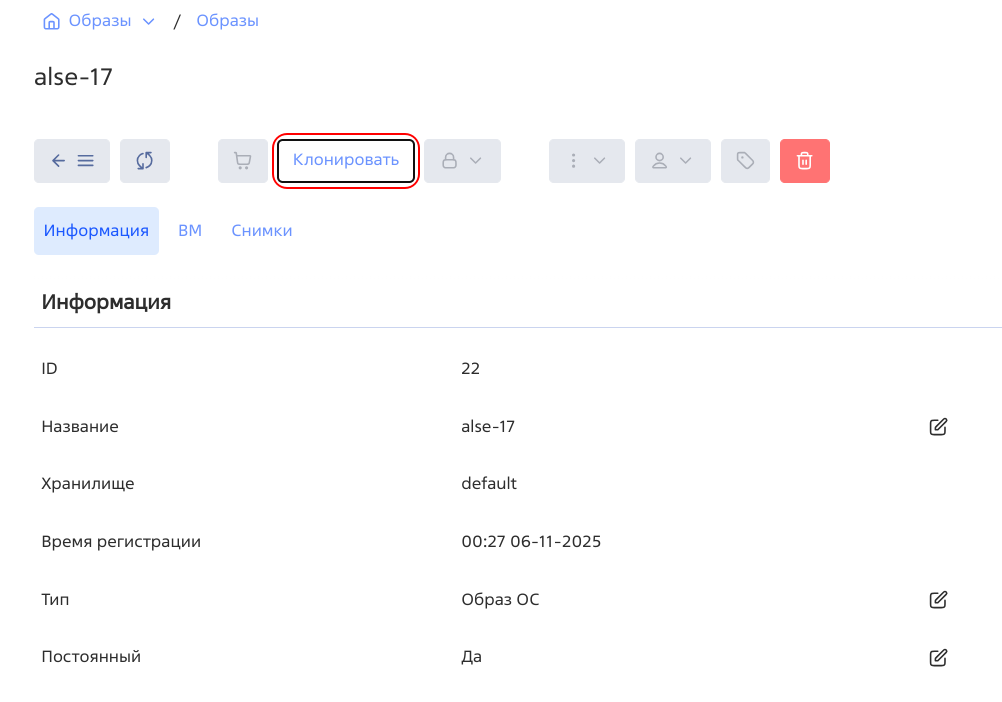Screen dimensions: 1002x702
Task: Open the user ownership dropdown
Action: (x=672, y=161)
